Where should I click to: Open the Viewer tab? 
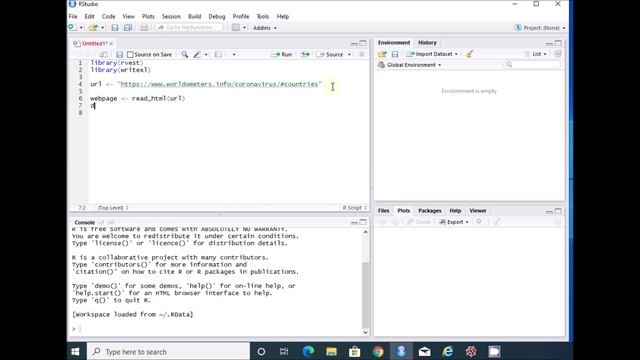click(x=478, y=211)
